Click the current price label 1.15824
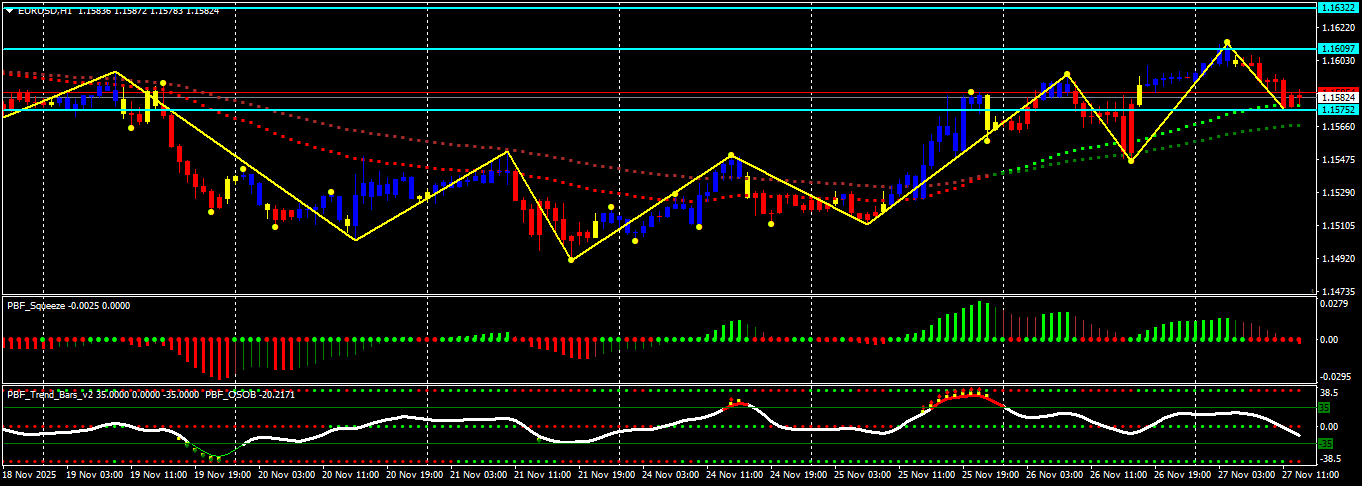Screen dimensions: 1362x486 point(1338,97)
